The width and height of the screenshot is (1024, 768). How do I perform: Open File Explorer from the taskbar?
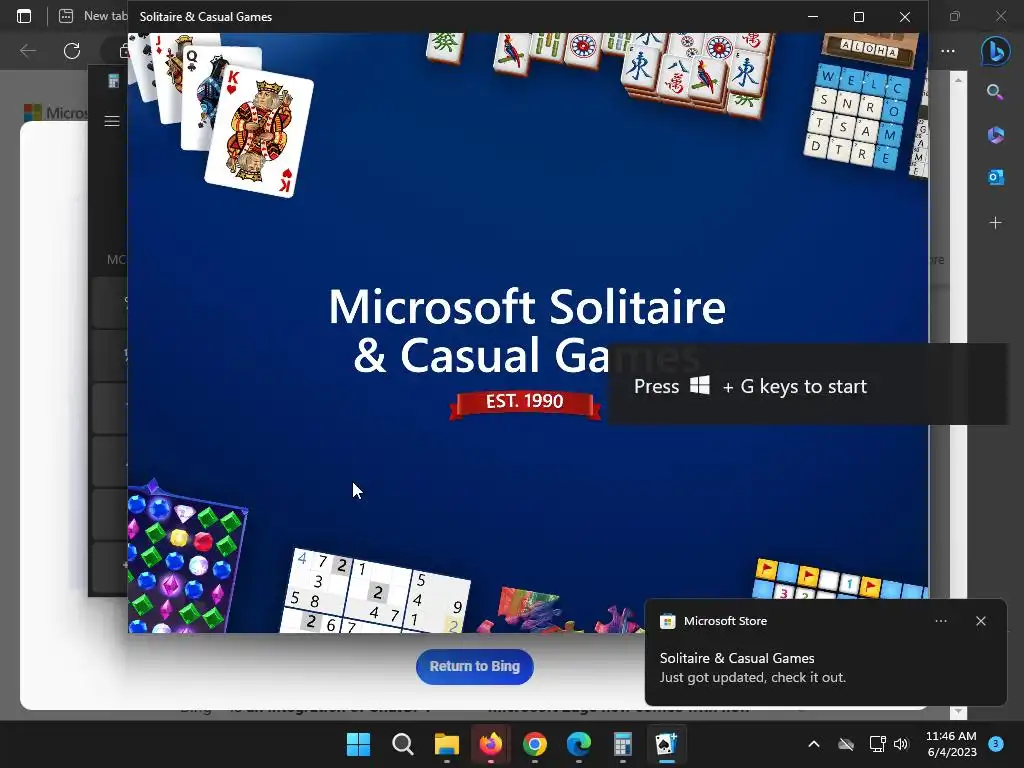point(447,744)
